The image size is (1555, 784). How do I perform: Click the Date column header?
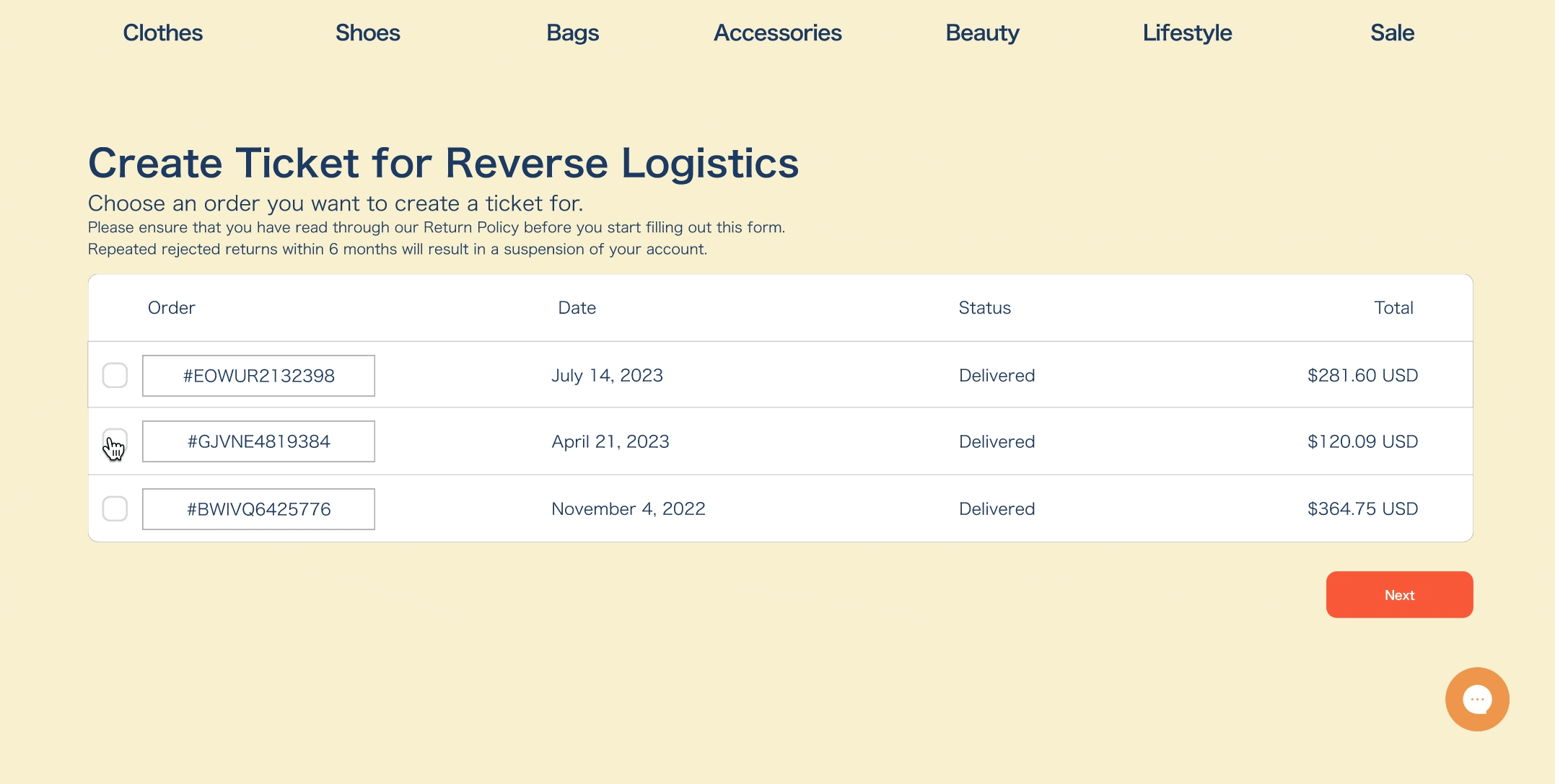[577, 308]
